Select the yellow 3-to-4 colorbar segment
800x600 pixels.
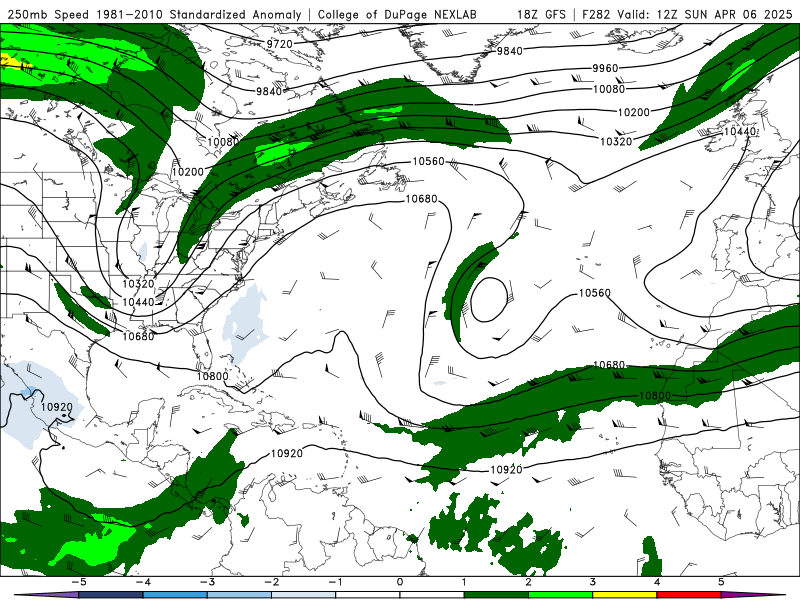(x=624, y=595)
